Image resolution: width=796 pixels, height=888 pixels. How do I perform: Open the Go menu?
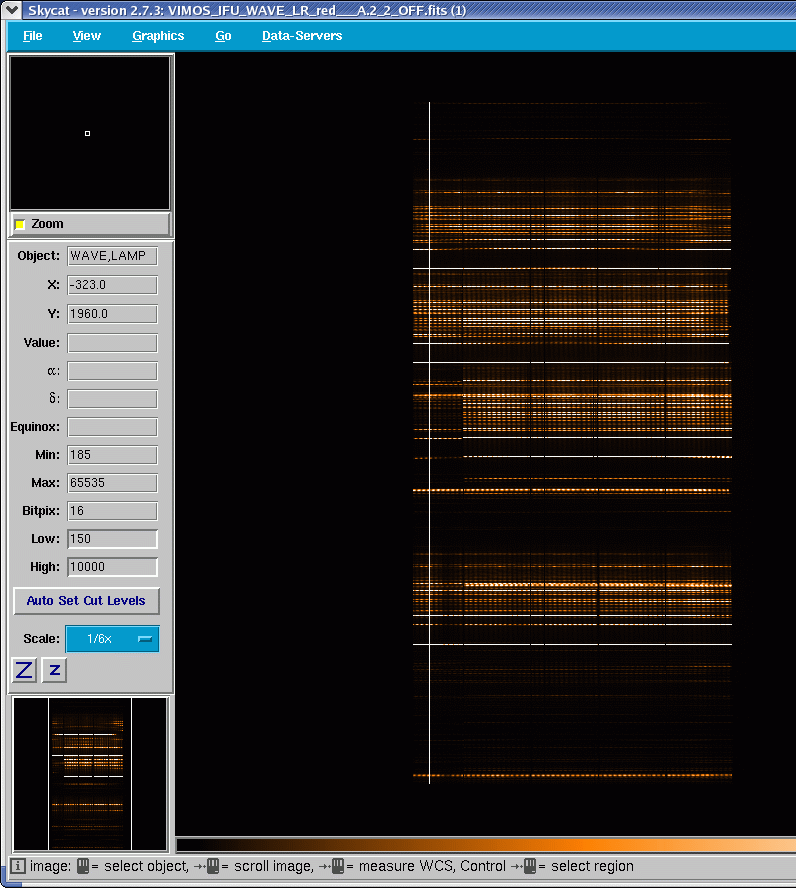point(223,36)
